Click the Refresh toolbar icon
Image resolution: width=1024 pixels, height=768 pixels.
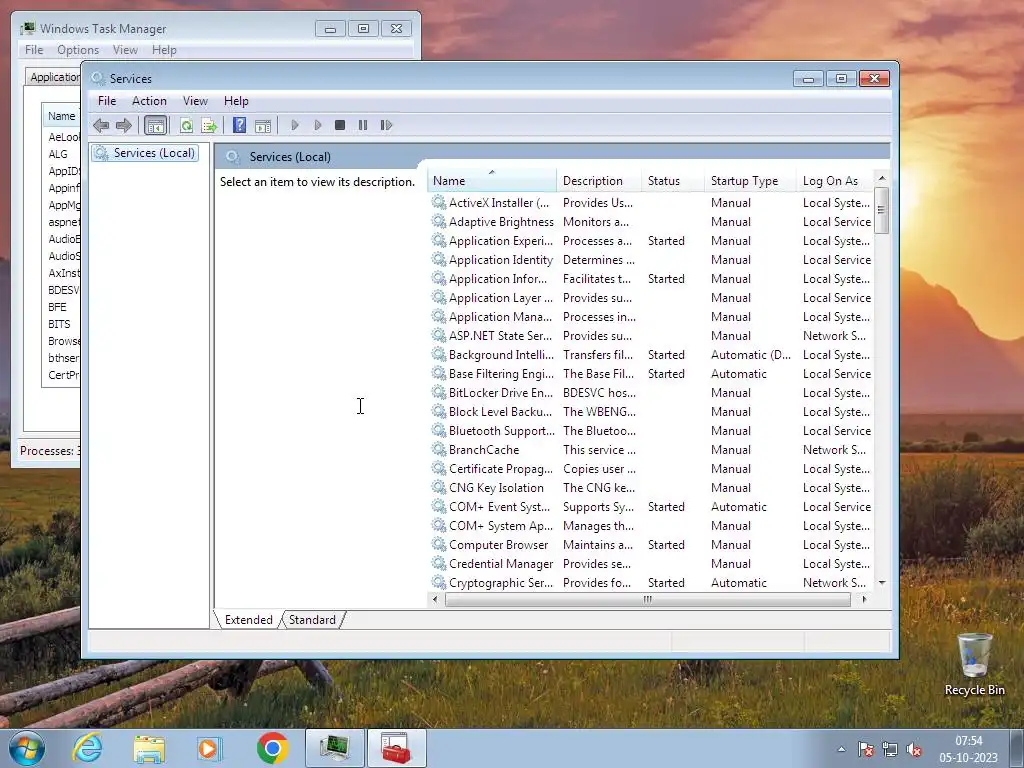pyautogui.click(x=186, y=125)
